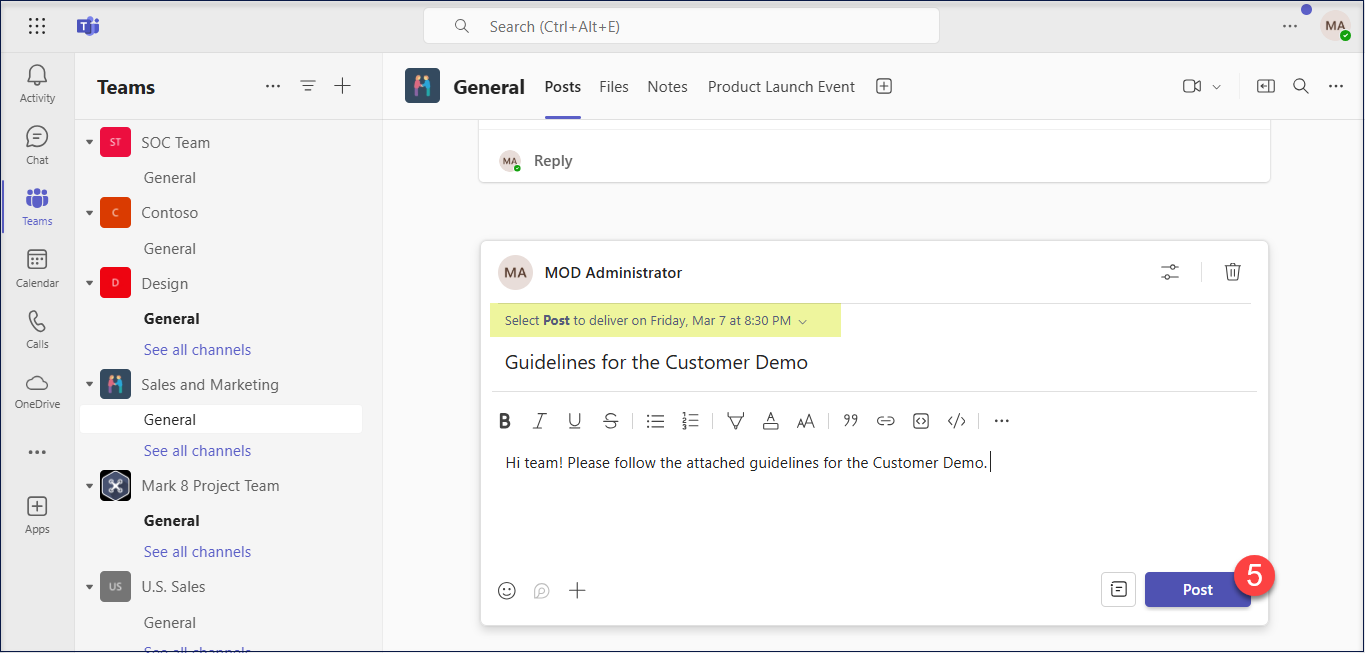Open video meeting options dropdown arrow
Viewport: 1365px width, 653px height.
pyautogui.click(x=1217, y=87)
